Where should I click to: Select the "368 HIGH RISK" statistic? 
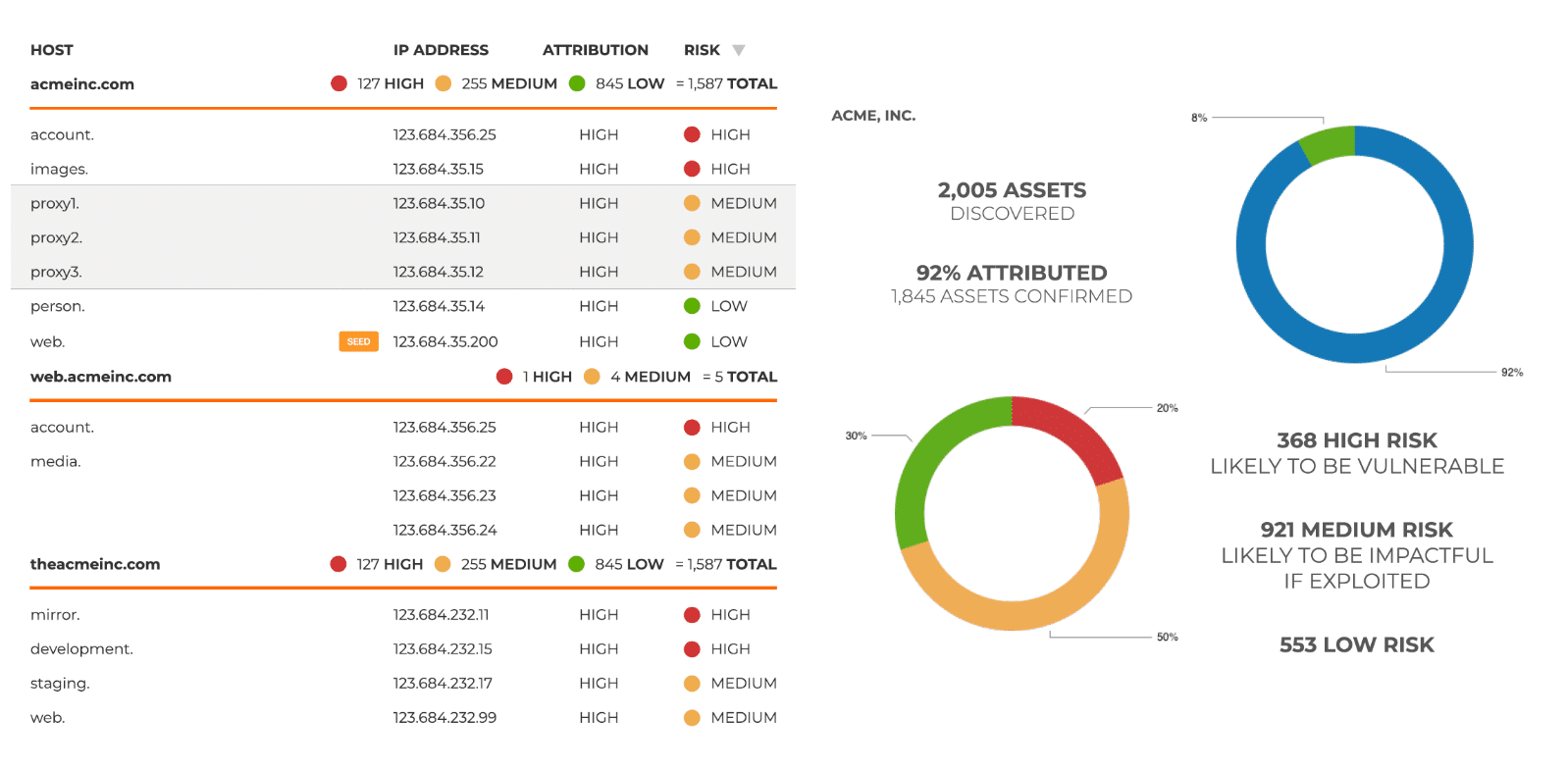[x=1357, y=440]
